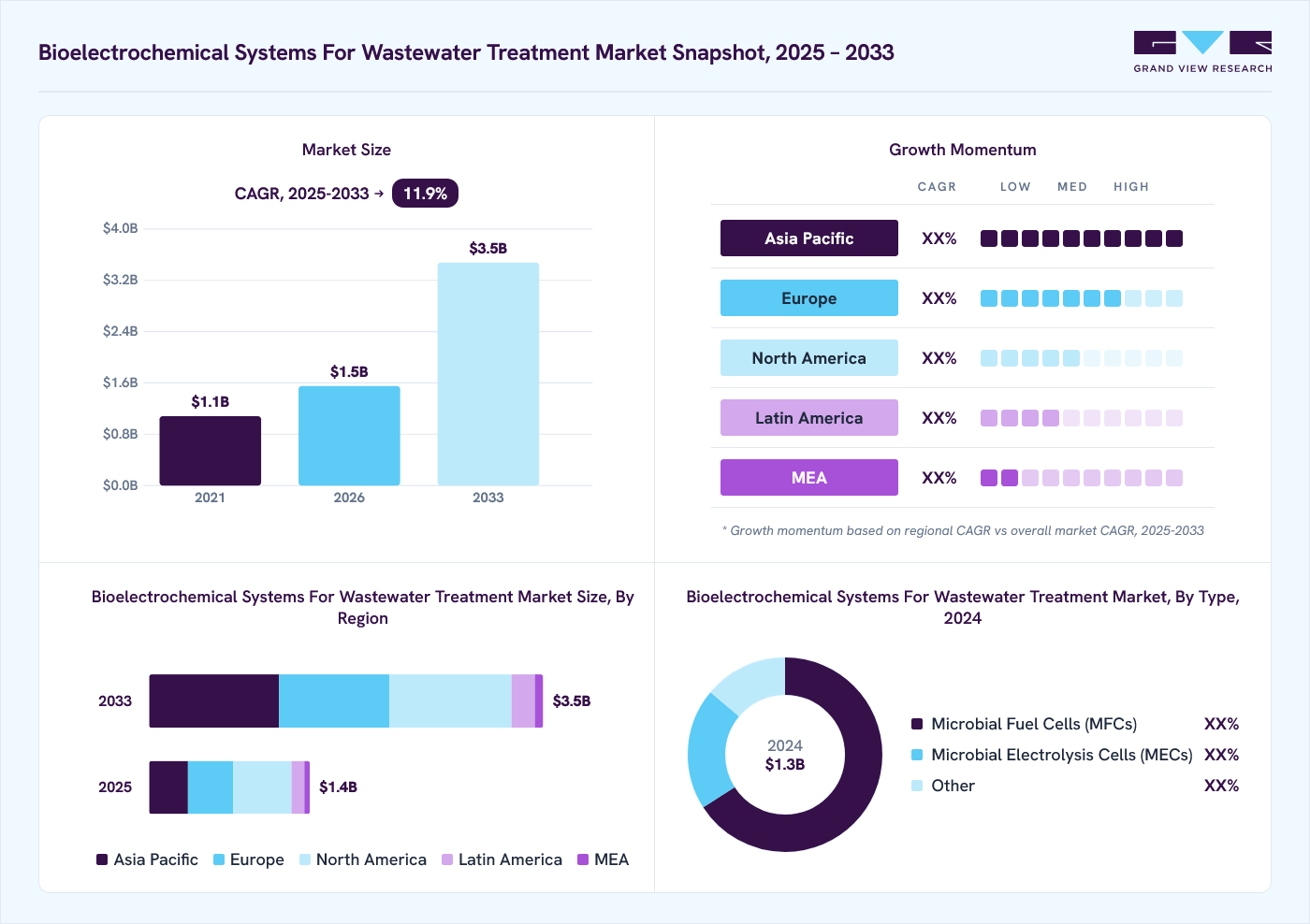Click the 2033 Europe stacked bar segment
The height and width of the screenshot is (924, 1310).
[334, 700]
